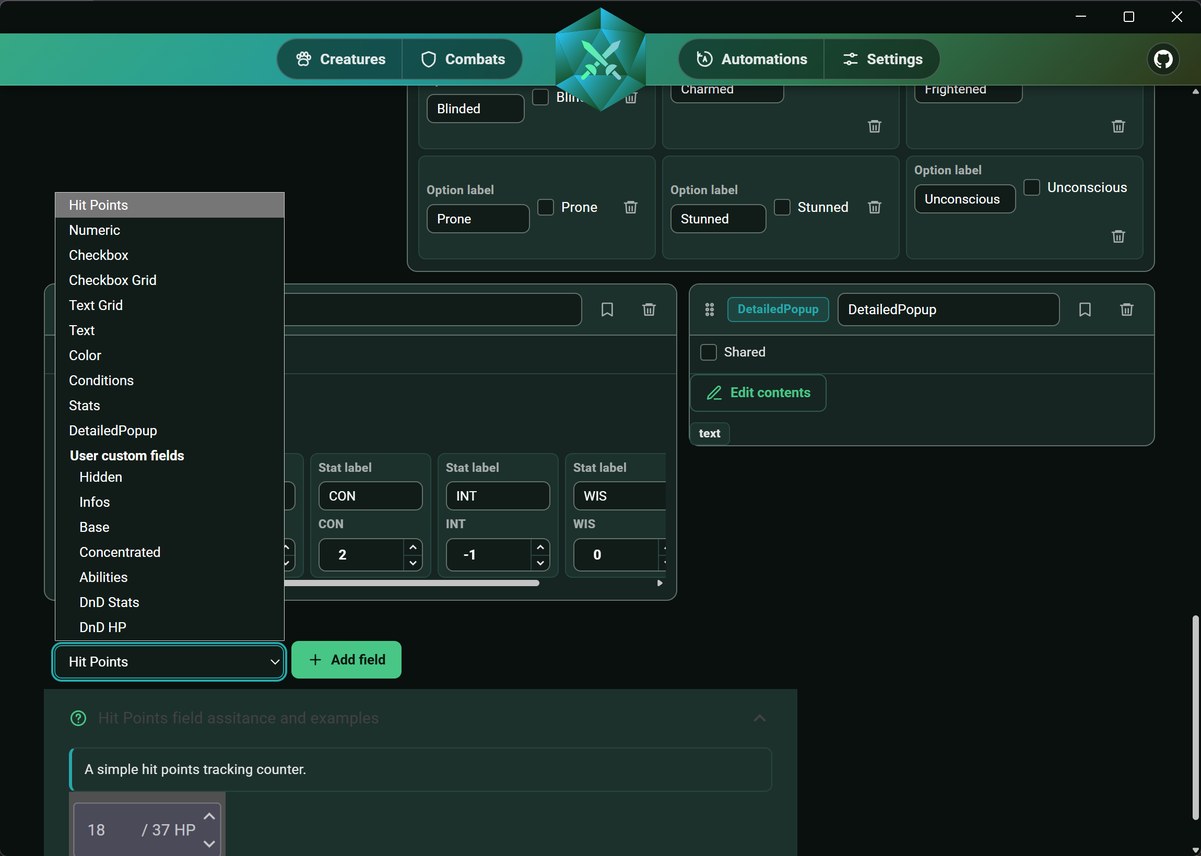Toggle the Prone checkbox

(x=546, y=207)
